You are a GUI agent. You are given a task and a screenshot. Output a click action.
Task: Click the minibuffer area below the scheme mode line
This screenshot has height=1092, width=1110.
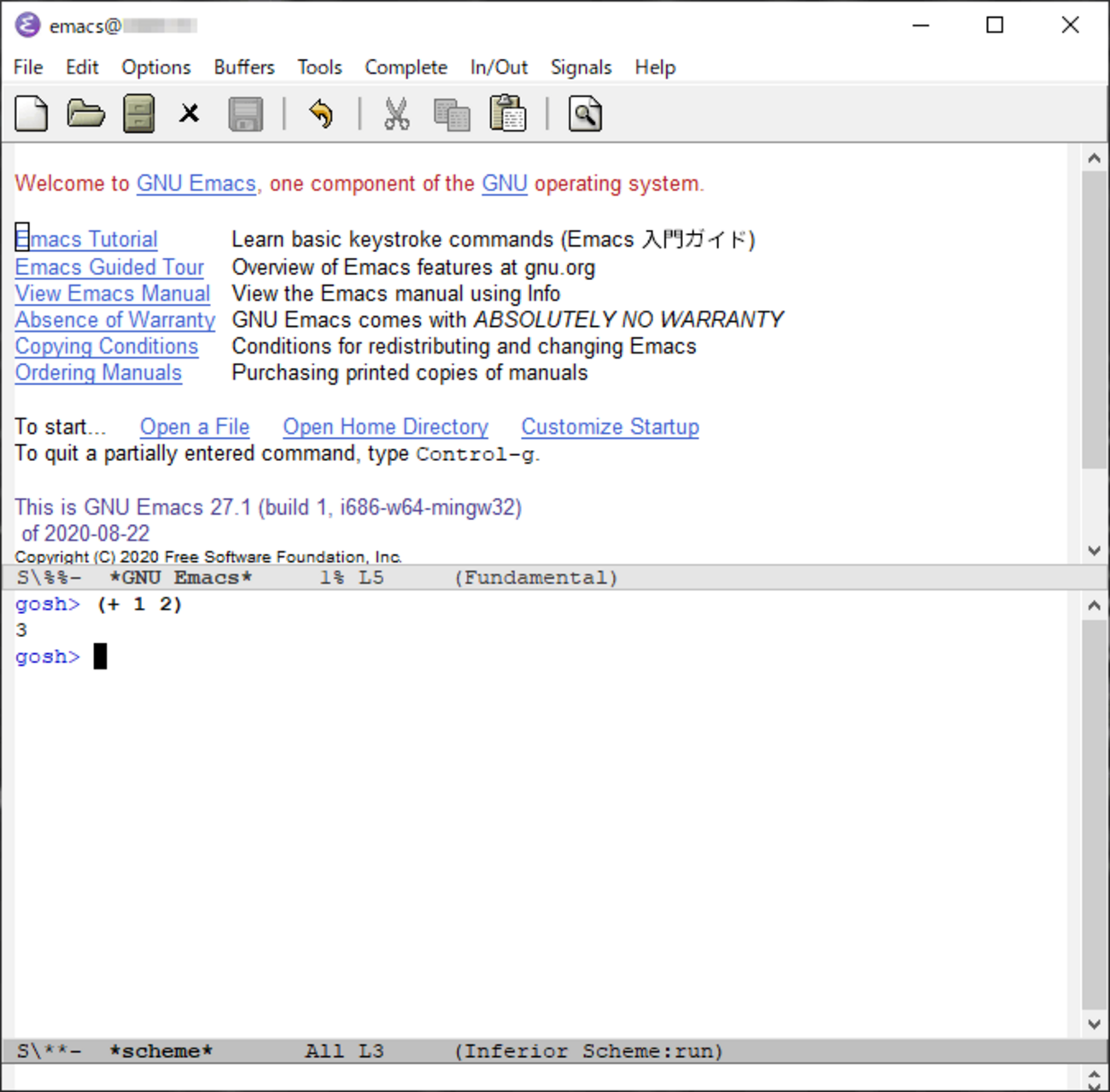541,1077
